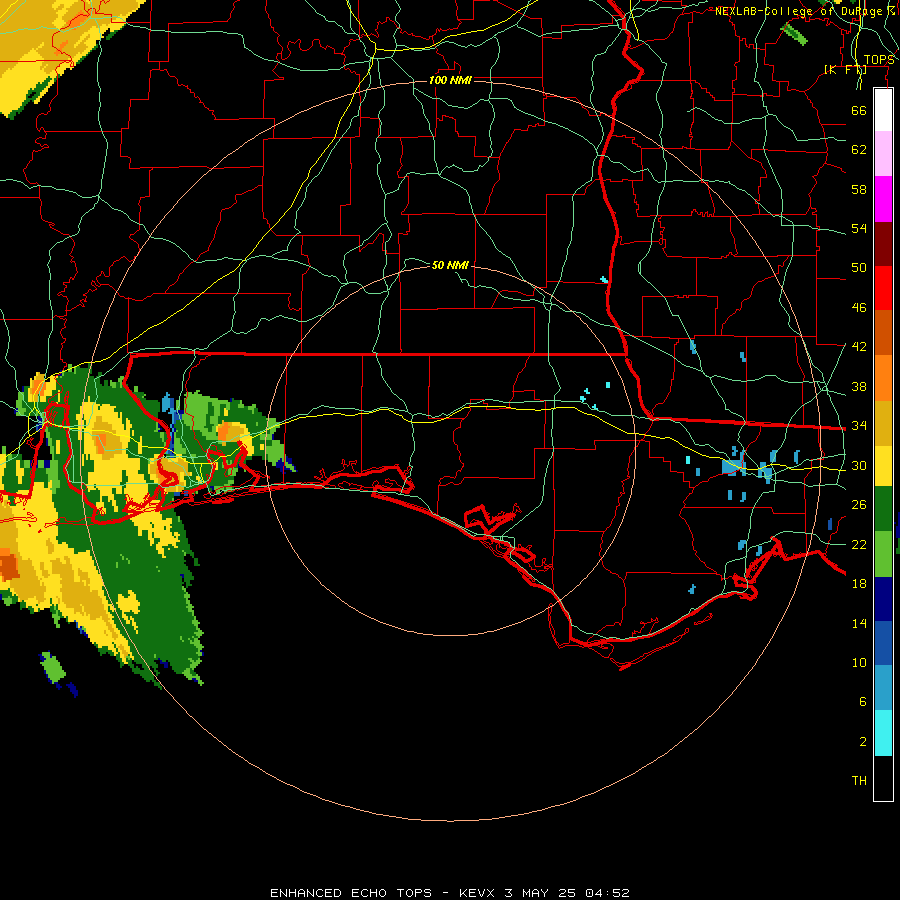Click the bright orange legend swatch

[x=883, y=378]
